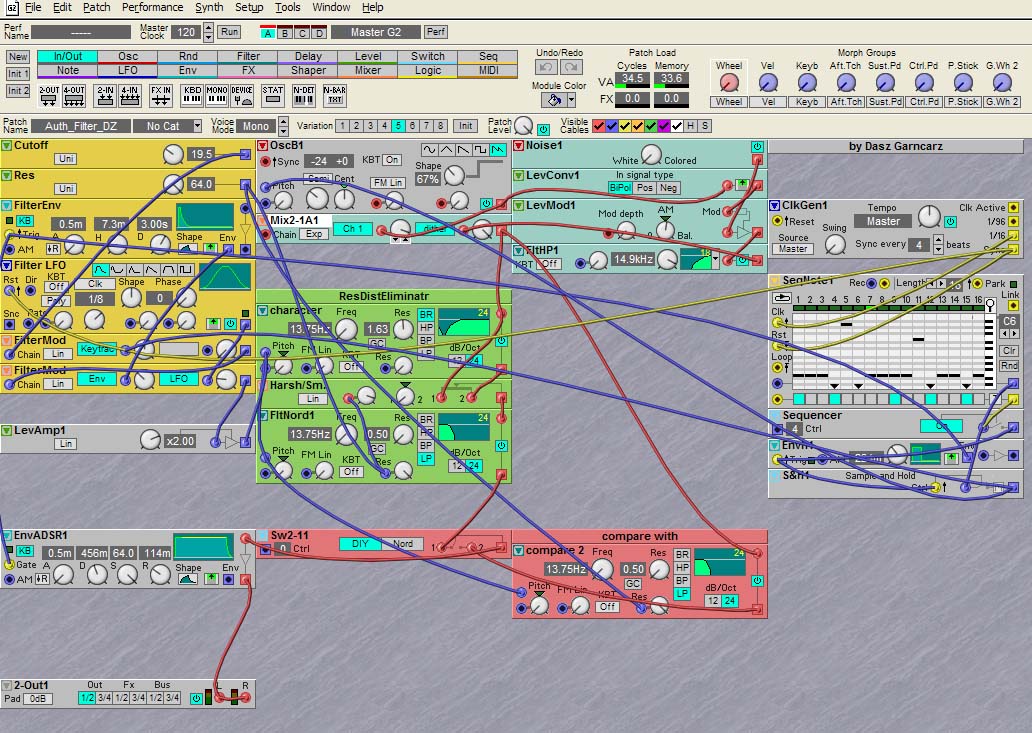
Task: Toggle yellow cable visibility checkbox
Action: (x=625, y=126)
